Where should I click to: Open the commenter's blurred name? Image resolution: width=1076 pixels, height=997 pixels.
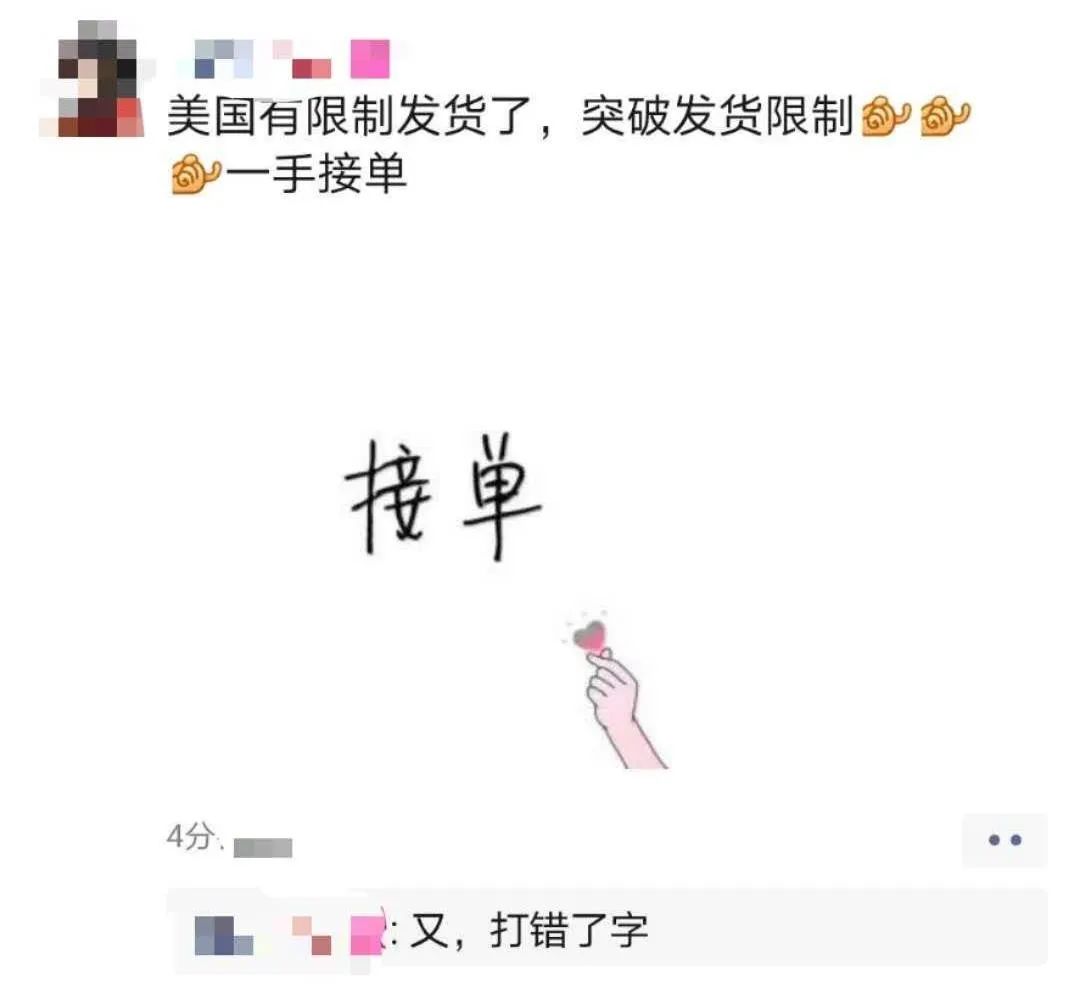tap(288, 935)
